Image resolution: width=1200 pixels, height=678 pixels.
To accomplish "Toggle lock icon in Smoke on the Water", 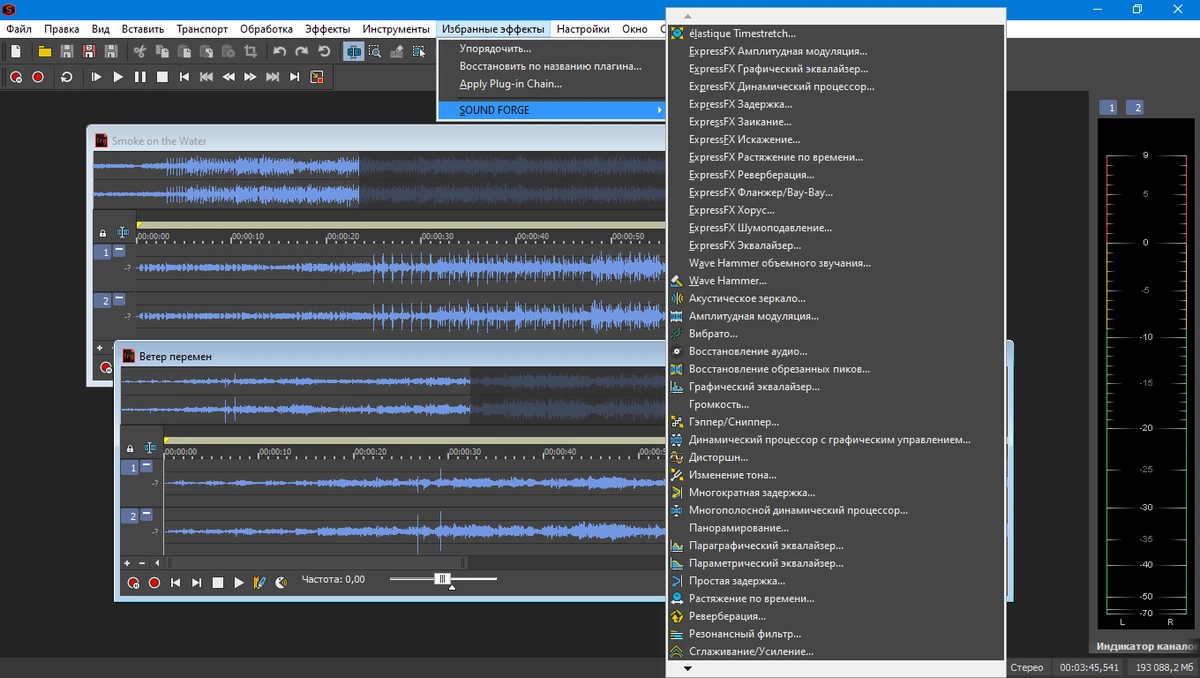I will 102,233.
